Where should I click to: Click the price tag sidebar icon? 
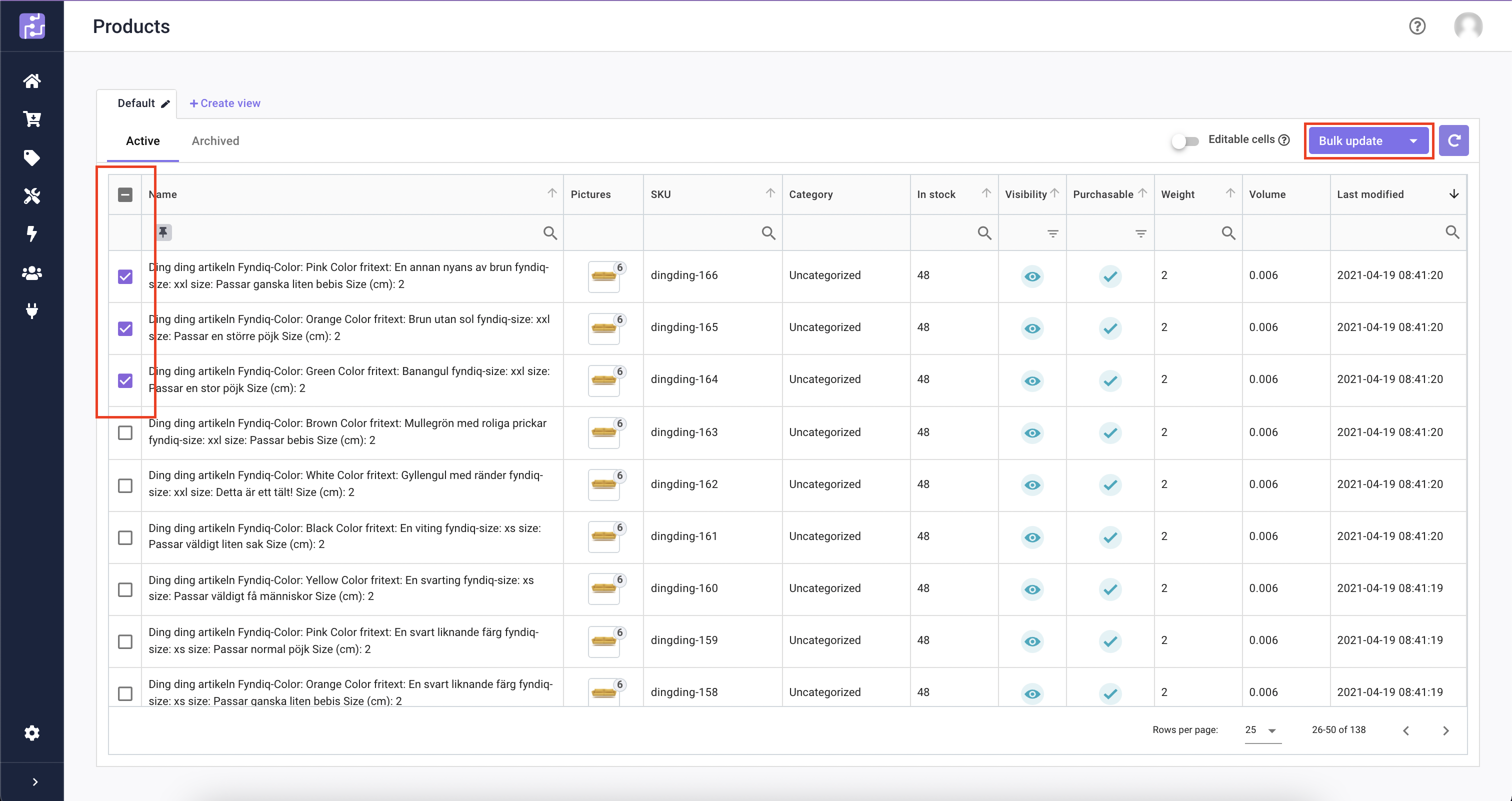31,157
